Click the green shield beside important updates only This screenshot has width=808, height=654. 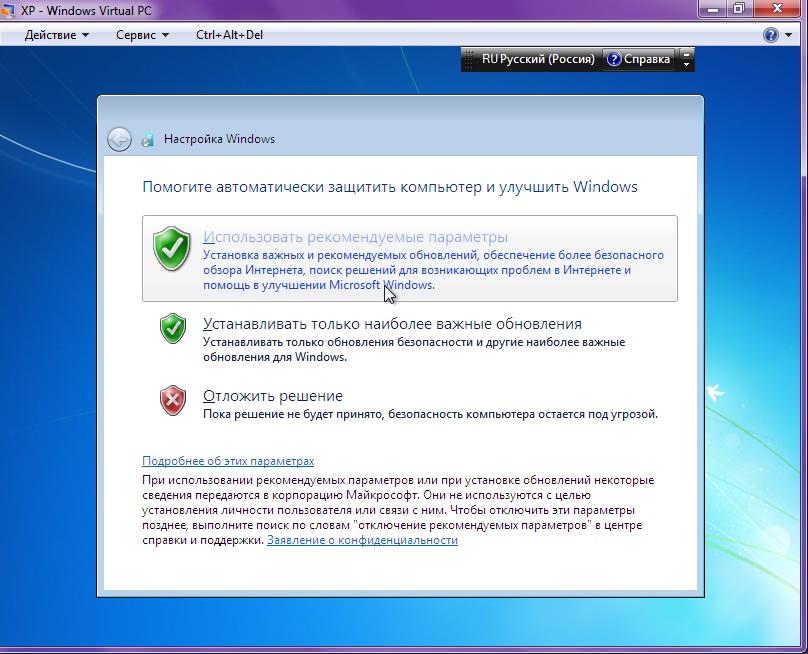(173, 328)
